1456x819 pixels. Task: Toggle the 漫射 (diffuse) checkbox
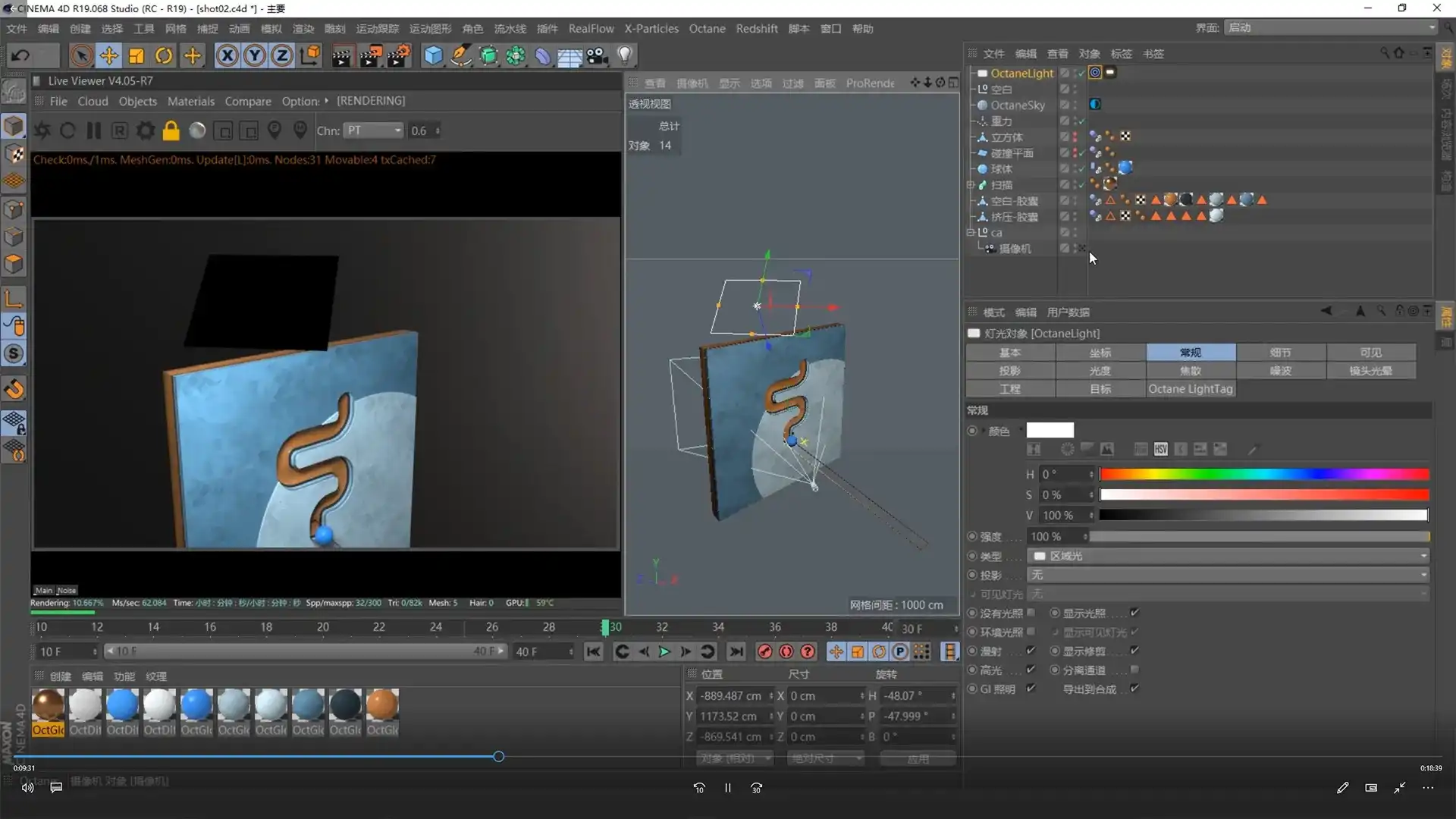coord(1031,651)
